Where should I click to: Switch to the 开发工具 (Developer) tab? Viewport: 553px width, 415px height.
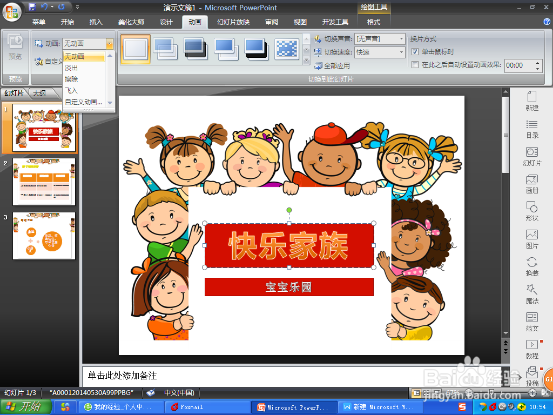click(335, 22)
